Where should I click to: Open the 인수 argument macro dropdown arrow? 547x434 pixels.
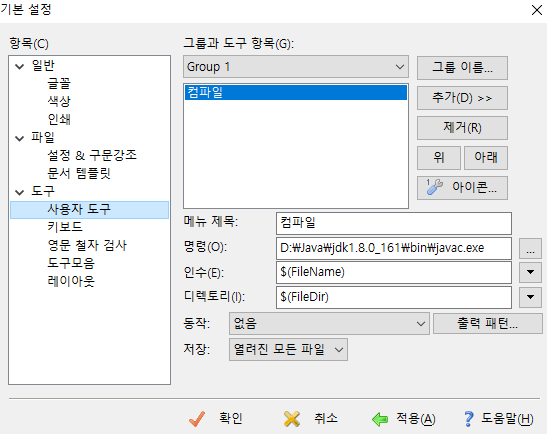530,272
